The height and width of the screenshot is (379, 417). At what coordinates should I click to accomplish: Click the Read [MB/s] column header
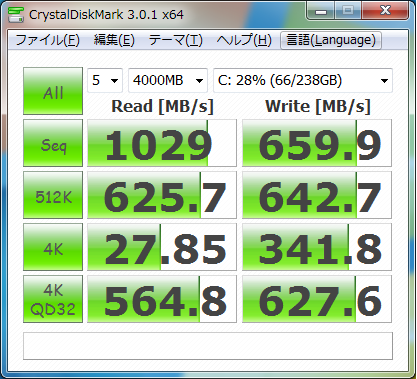coord(162,106)
